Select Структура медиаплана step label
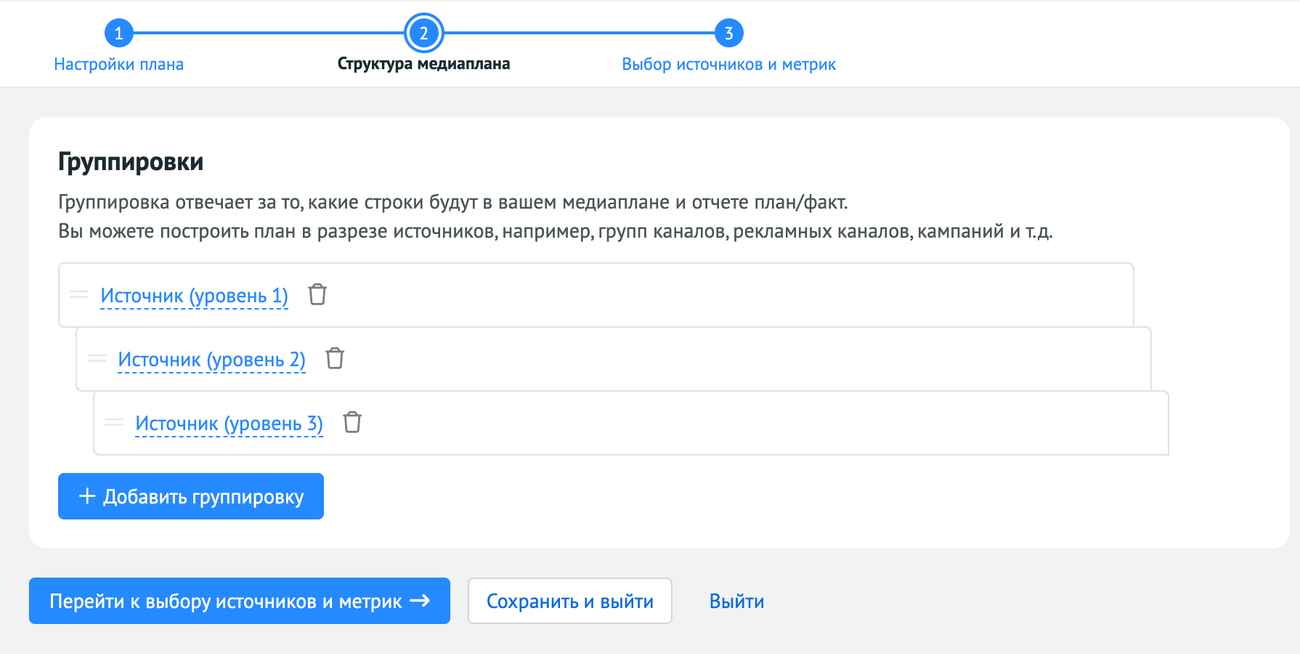Image resolution: width=1300 pixels, height=654 pixels. (424, 64)
